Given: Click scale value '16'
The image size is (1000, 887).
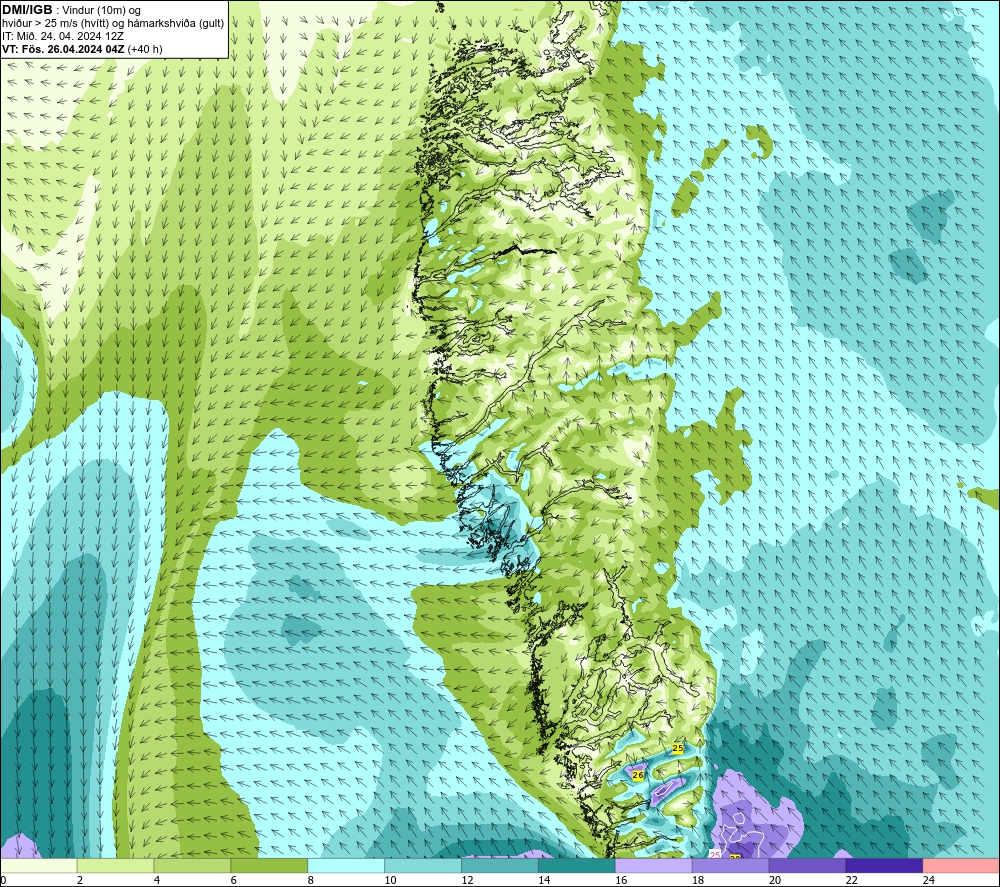Looking at the screenshot, I should point(621,880).
